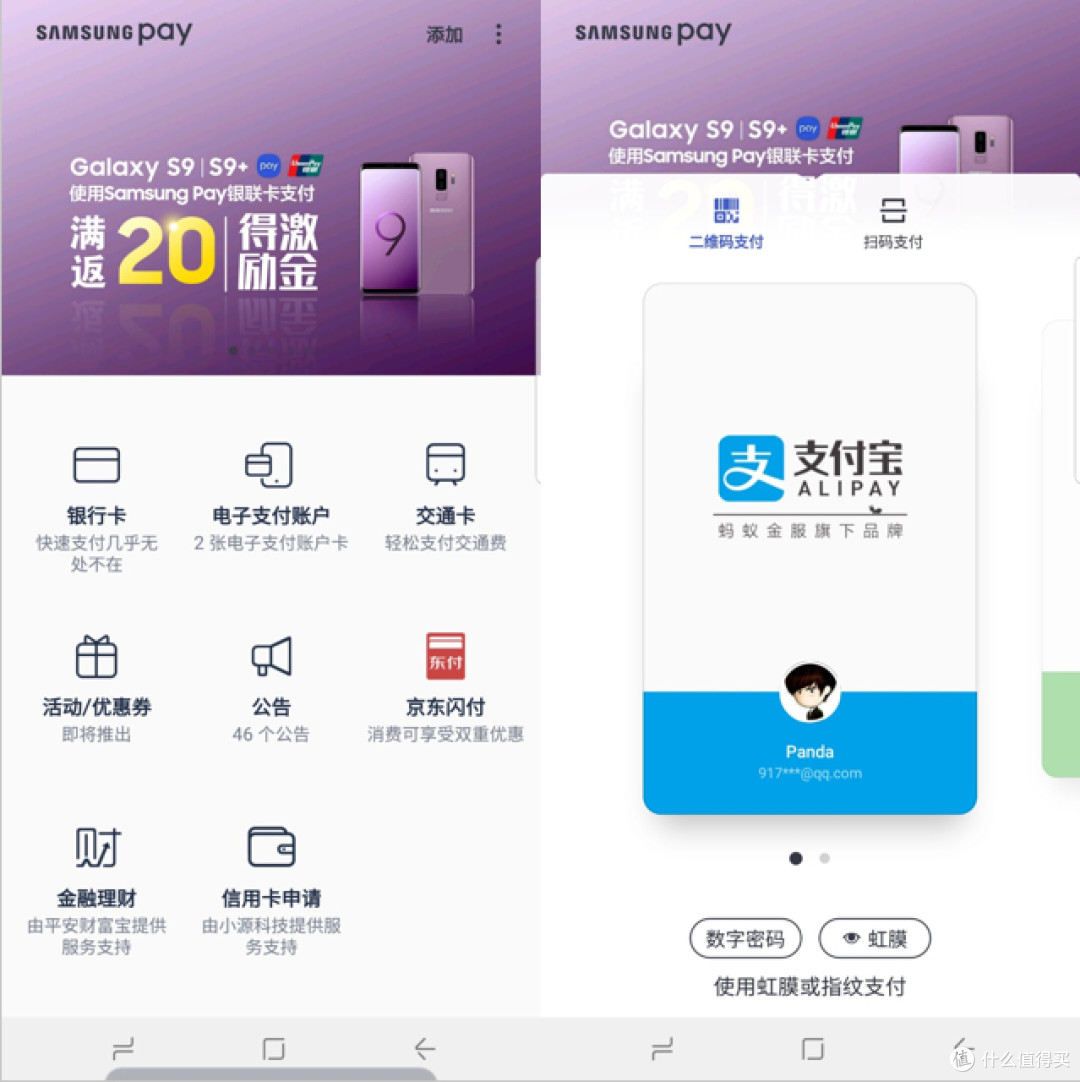The image size is (1080, 1082).
Task: Tap the Panda account name
Action: (809, 751)
